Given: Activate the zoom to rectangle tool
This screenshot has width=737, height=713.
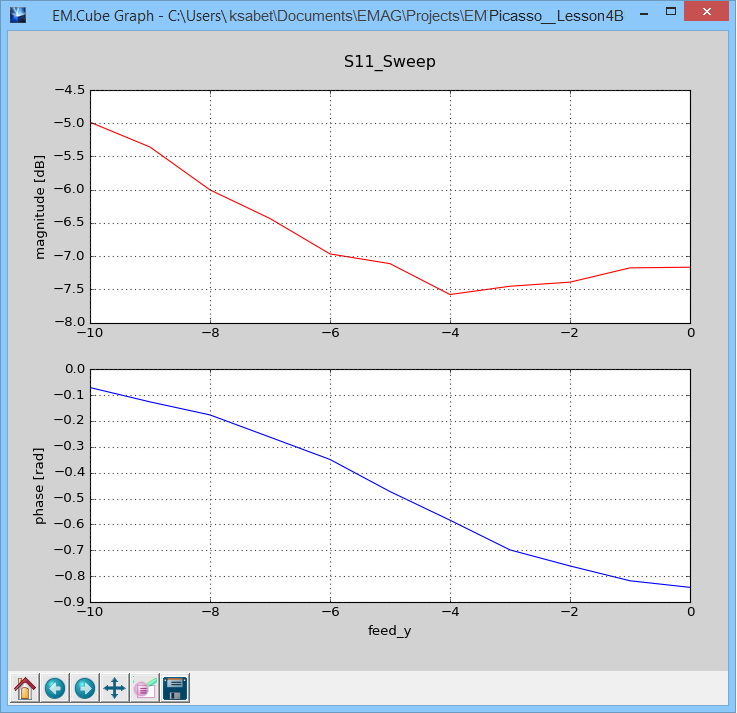Looking at the screenshot, I should click(x=145, y=688).
